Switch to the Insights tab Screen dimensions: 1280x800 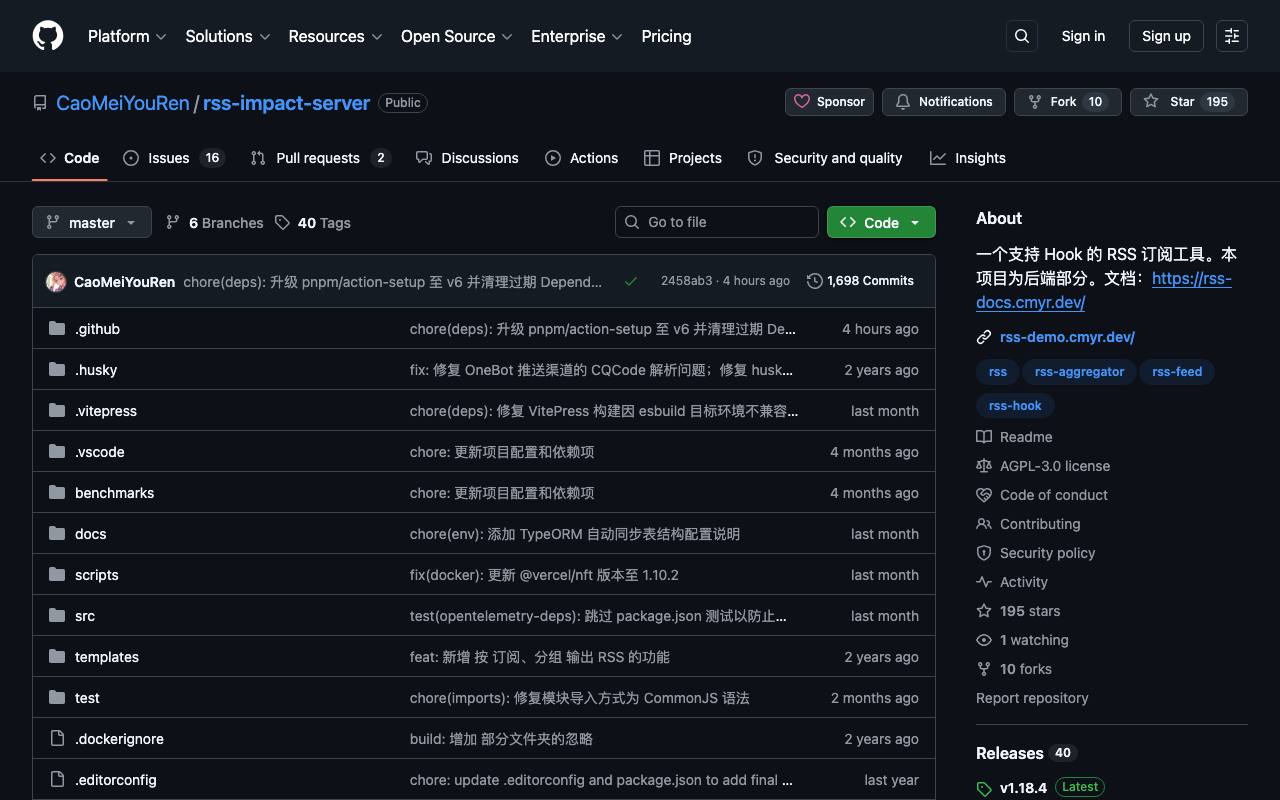tap(968, 158)
